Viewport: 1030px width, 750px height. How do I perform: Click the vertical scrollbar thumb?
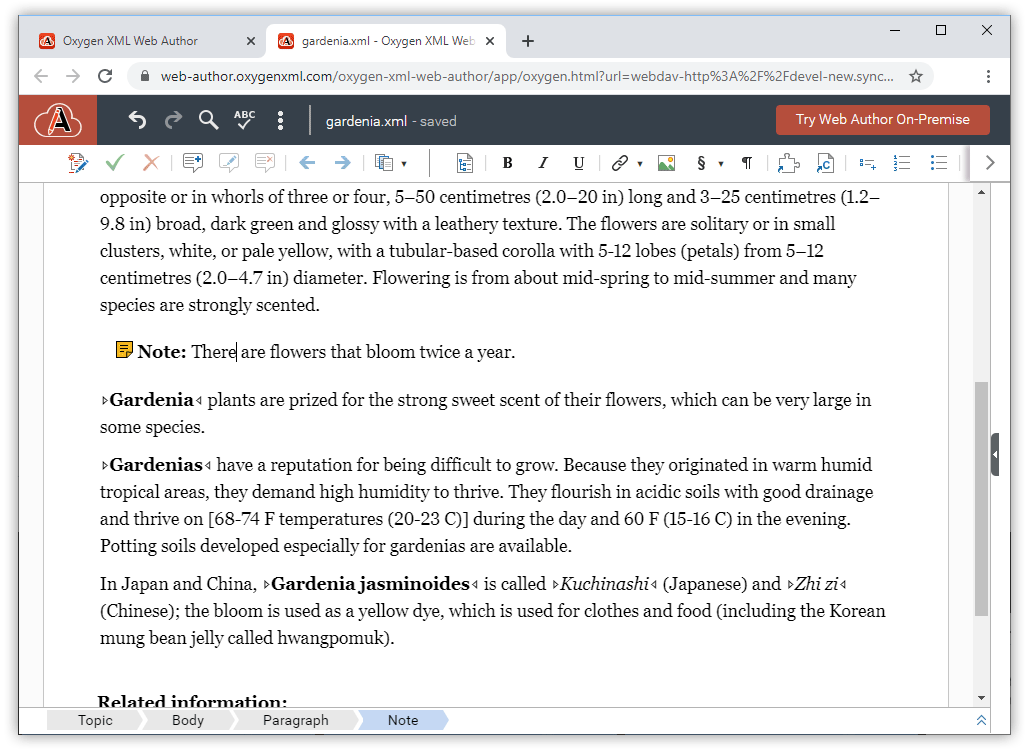981,499
